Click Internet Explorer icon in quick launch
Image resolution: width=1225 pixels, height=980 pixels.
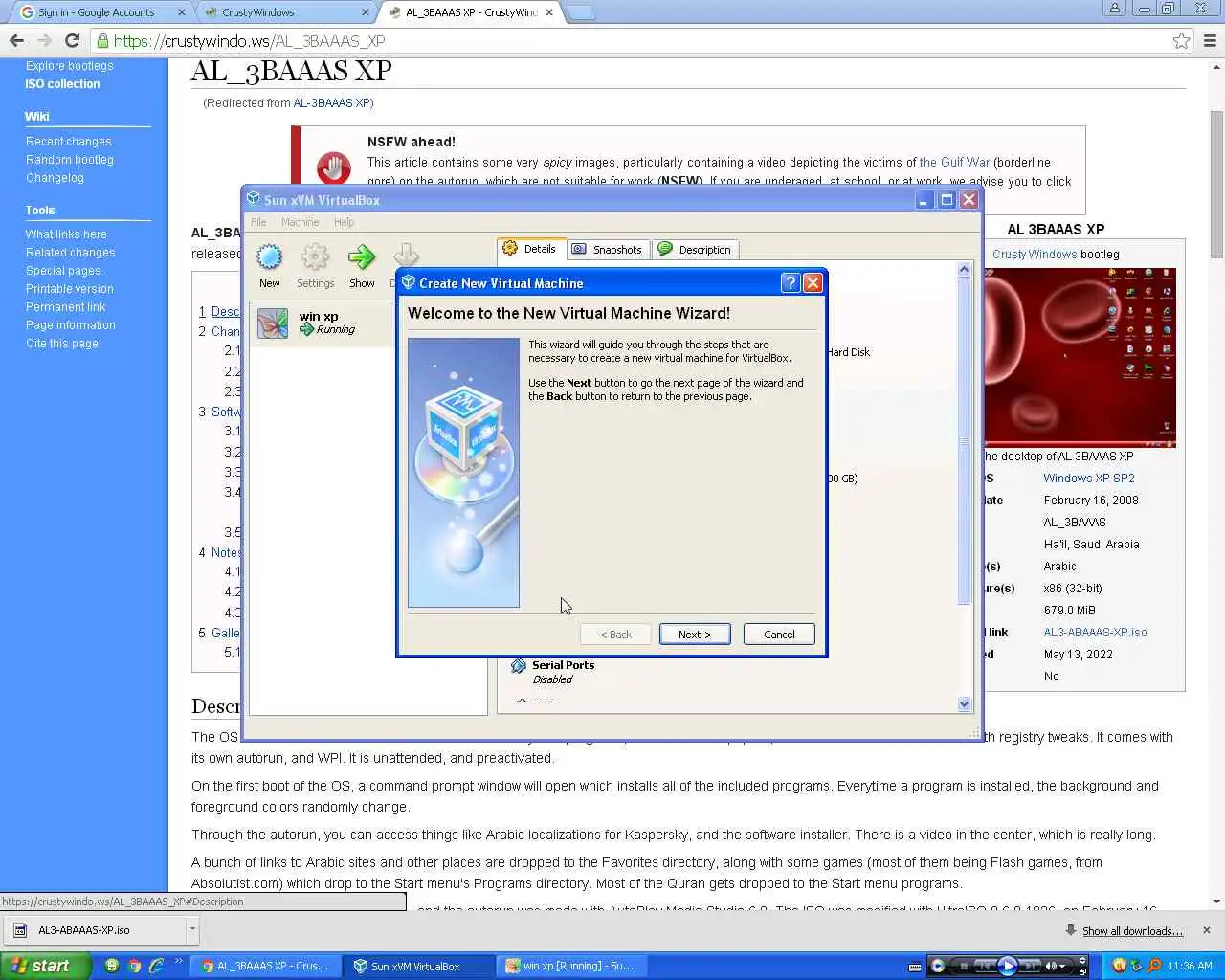pyautogui.click(x=156, y=966)
